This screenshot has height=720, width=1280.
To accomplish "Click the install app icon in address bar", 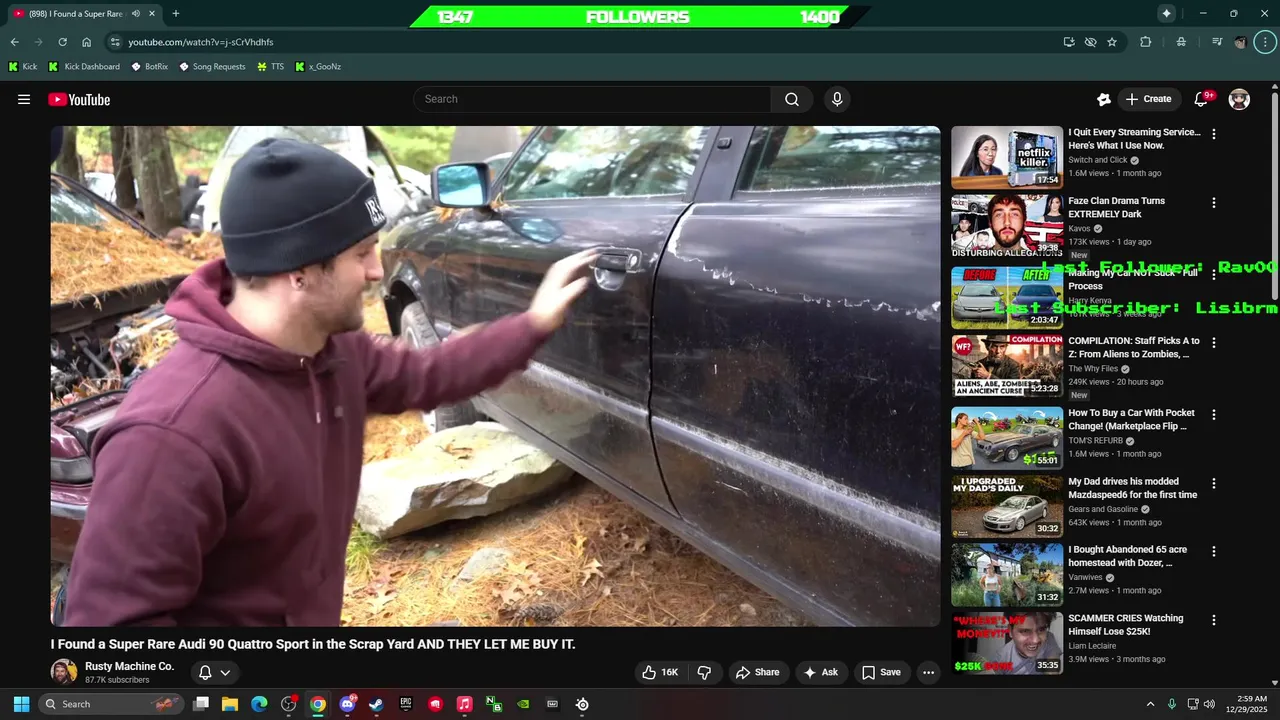I will tap(1069, 42).
